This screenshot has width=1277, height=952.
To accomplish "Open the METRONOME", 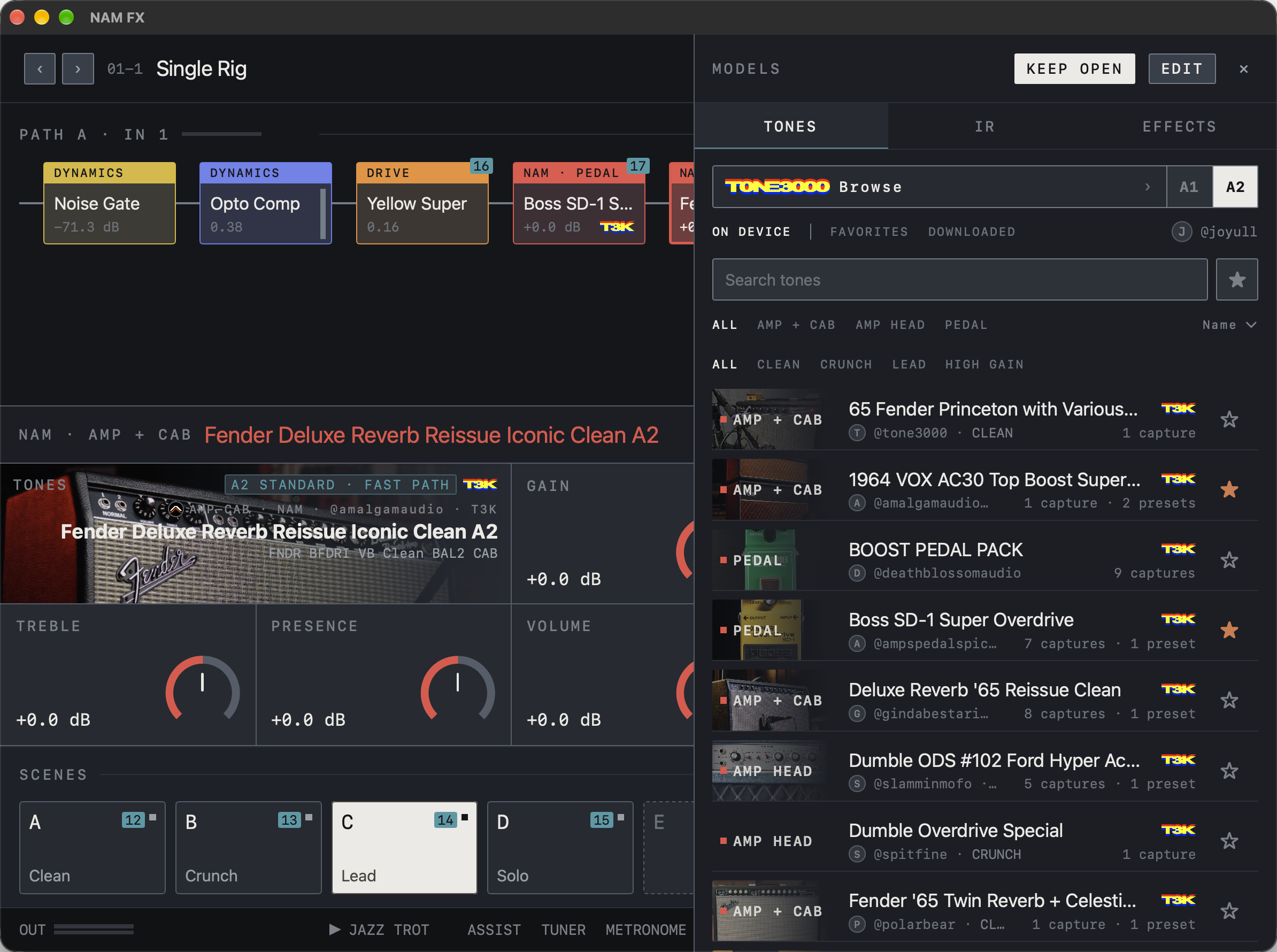I will 646,930.
